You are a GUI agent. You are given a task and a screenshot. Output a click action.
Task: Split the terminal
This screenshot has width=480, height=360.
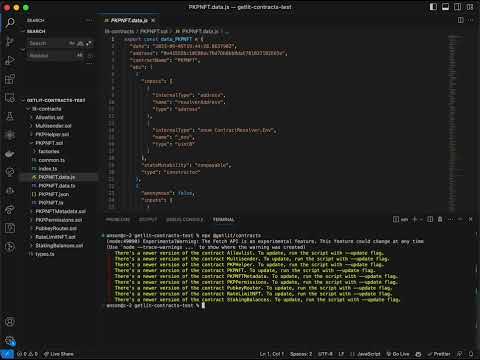click(x=430, y=219)
